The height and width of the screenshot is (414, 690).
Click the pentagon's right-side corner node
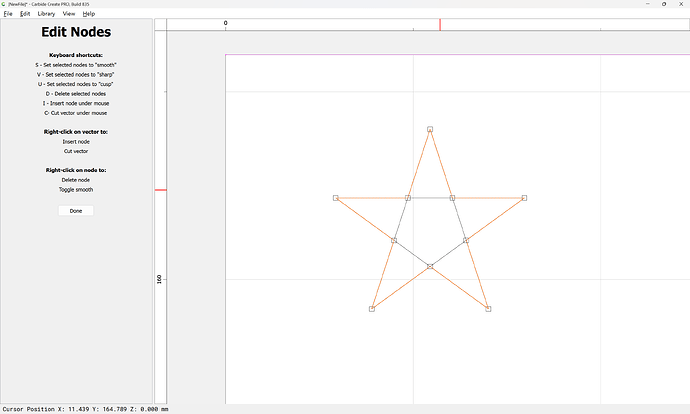(x=466, y=240)
